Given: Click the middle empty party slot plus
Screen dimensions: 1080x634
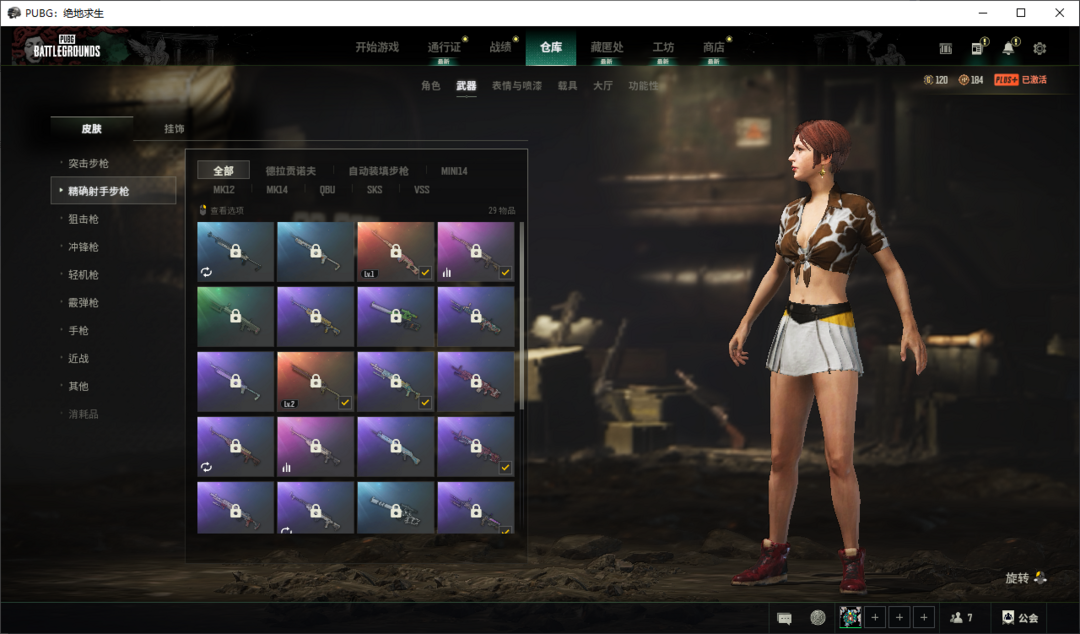Looking at the screenshot, I should click(900, 617).
